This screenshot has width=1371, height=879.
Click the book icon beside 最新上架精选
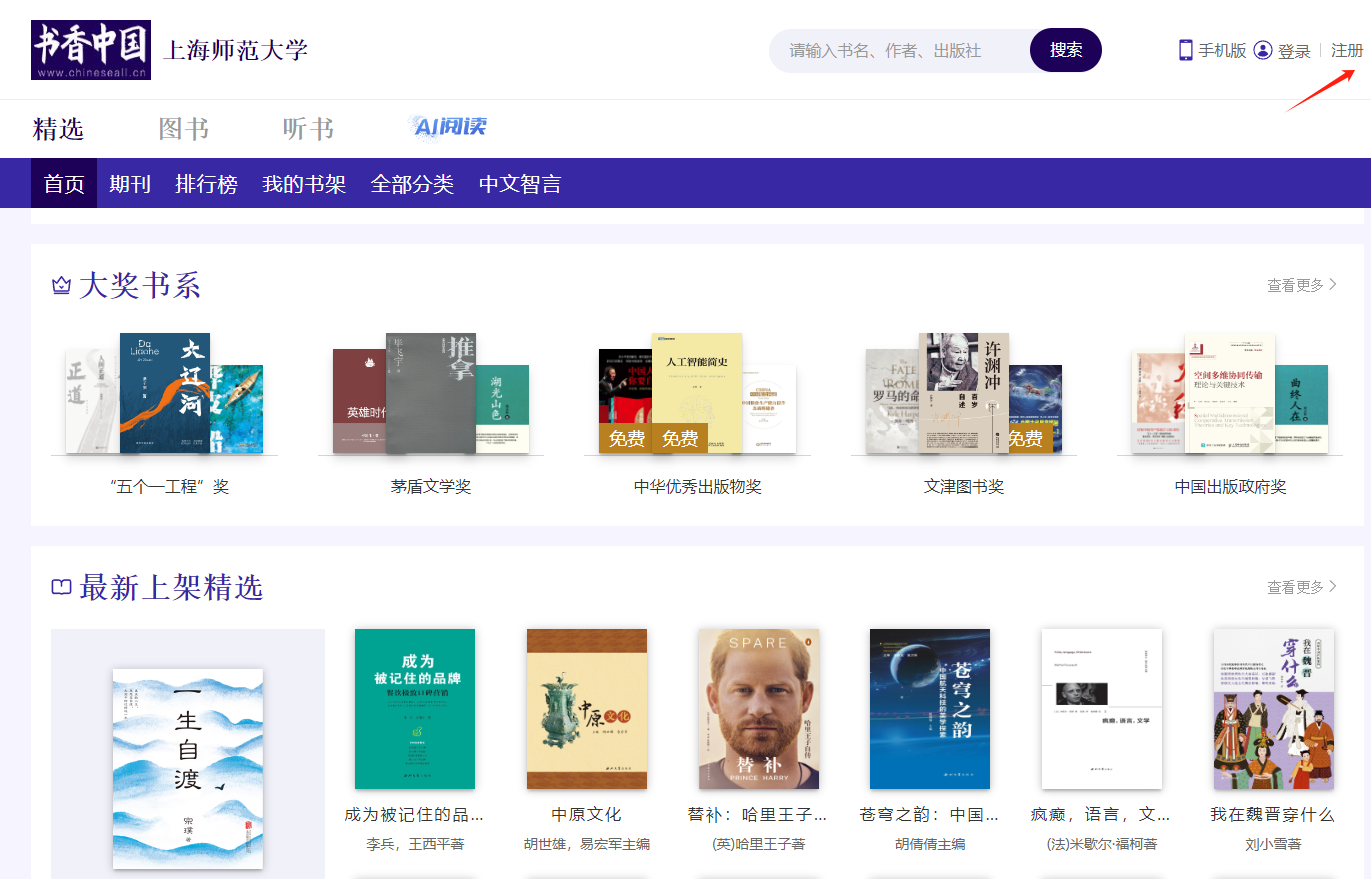[x=62, y=587]
